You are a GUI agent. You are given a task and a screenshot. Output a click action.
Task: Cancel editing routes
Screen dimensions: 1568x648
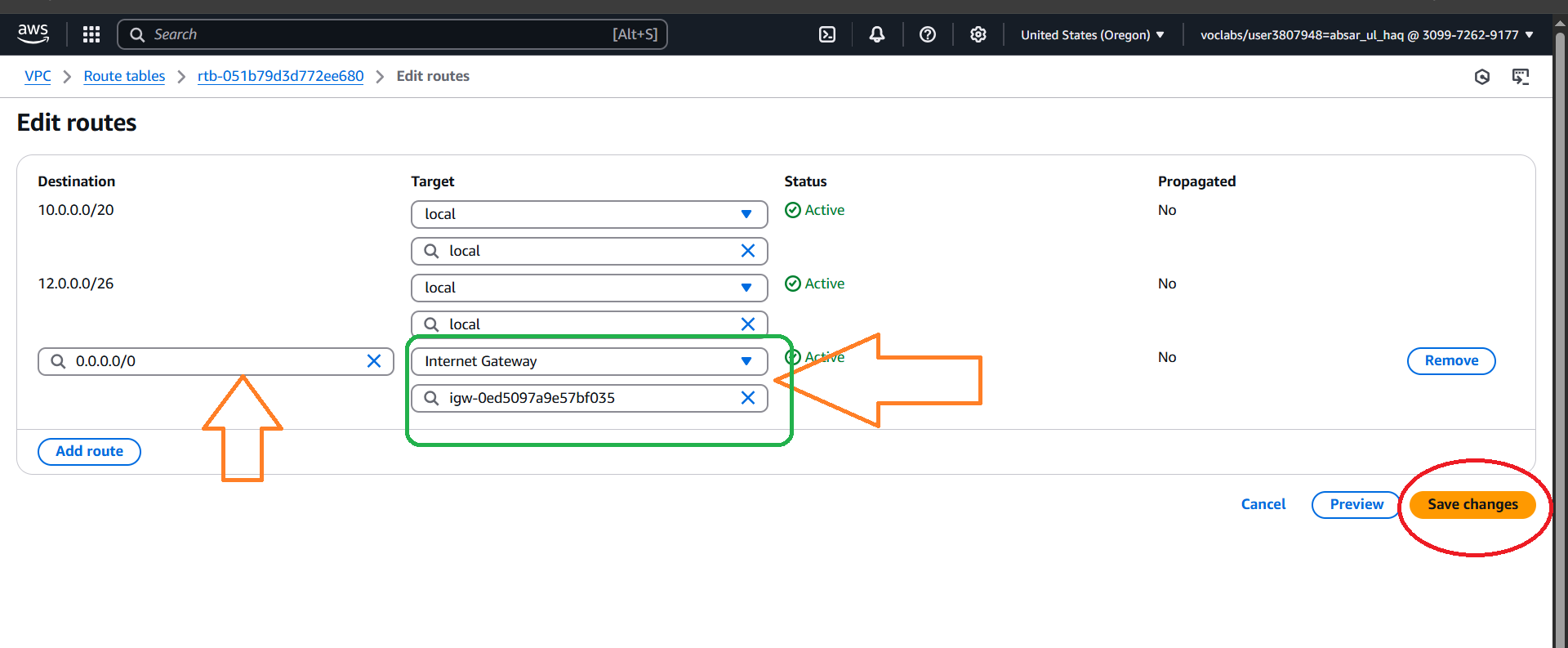tap(1263, 504)
